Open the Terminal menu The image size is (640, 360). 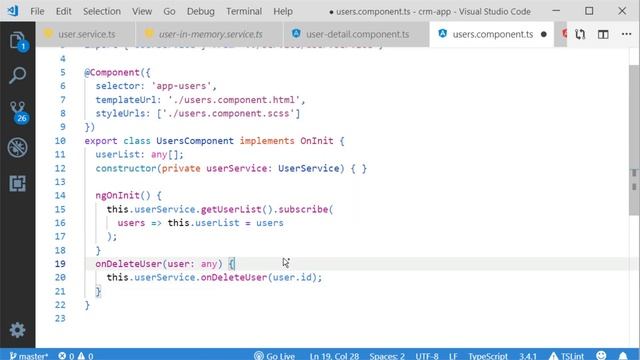(244, 11)
